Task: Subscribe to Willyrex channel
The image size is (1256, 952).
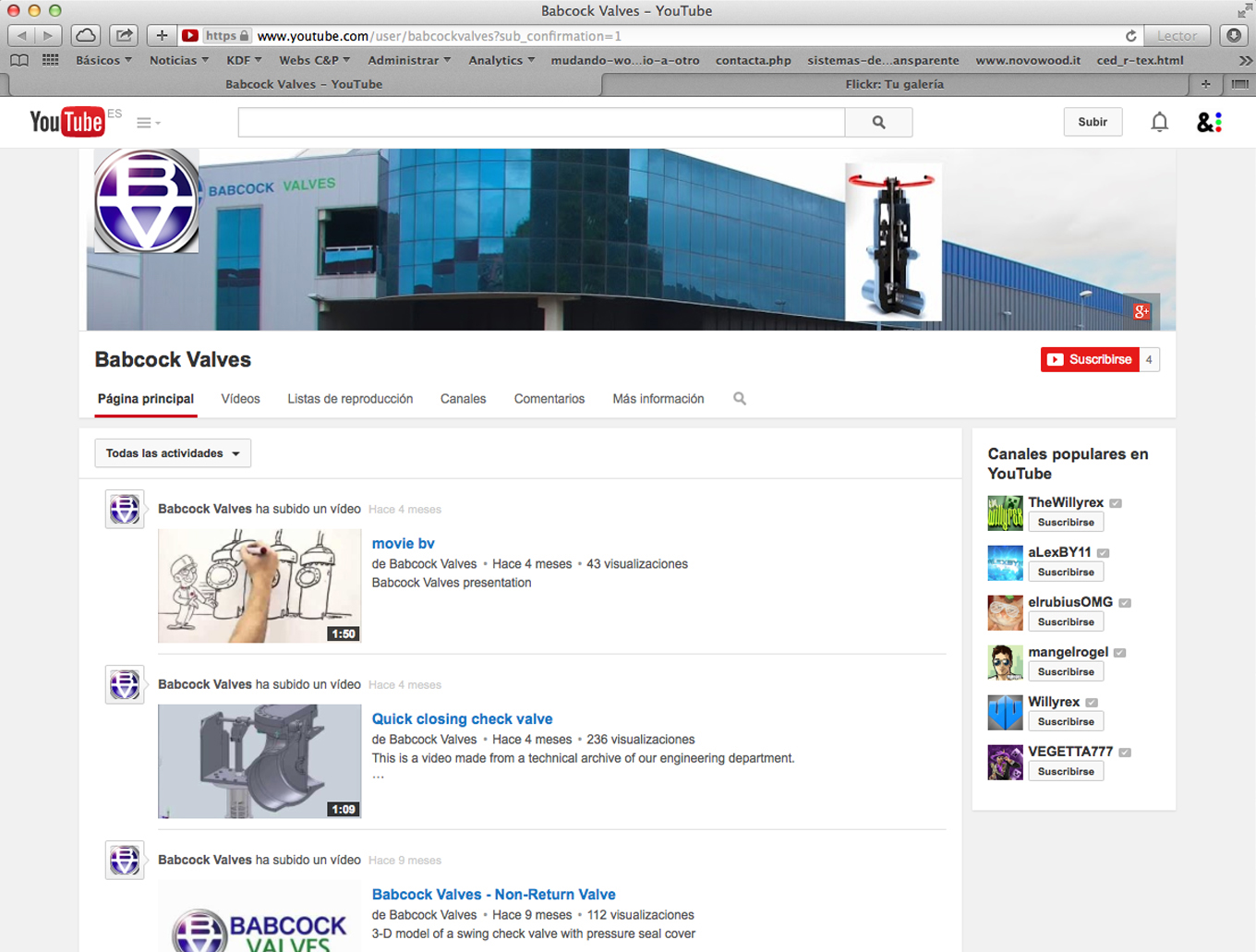Action: 1066,722
